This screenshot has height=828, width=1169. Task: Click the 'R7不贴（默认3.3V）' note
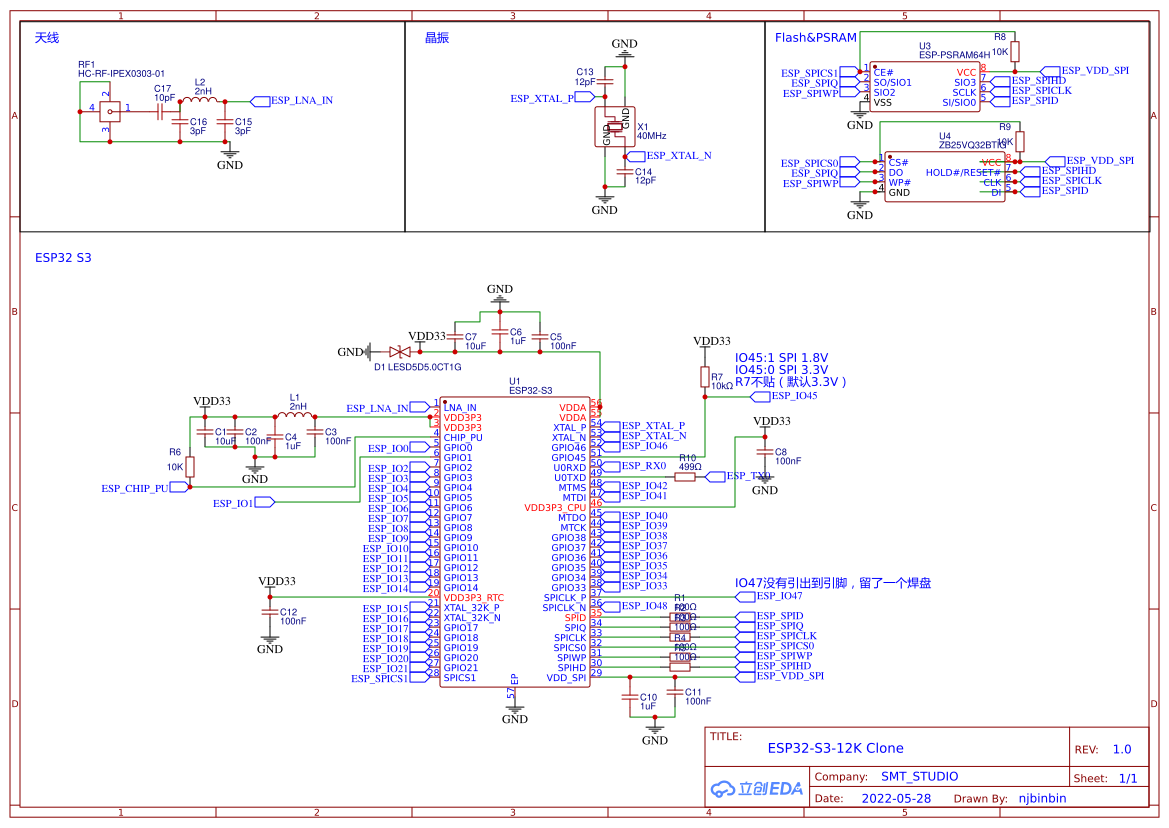791,382
